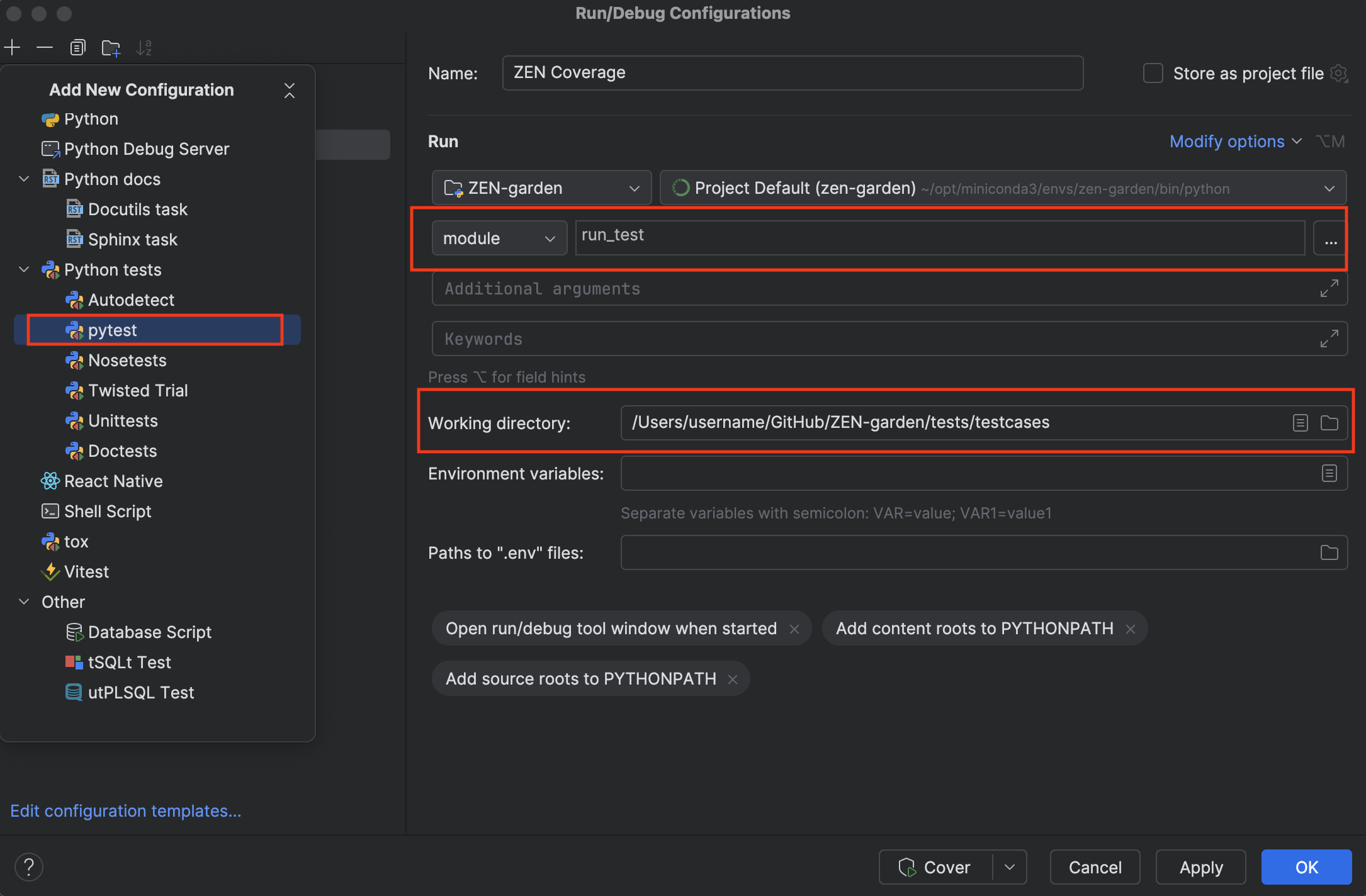Collapse the Other group
Viewport: 1366px width, 896px height.
24,602
